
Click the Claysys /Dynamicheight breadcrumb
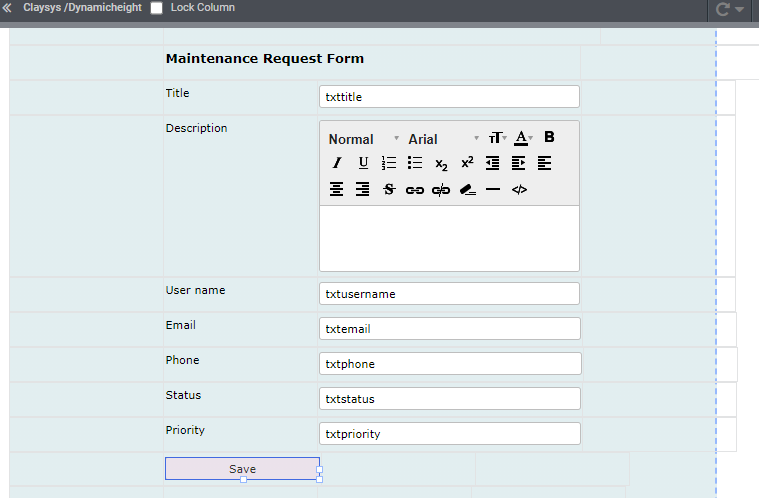82,8
